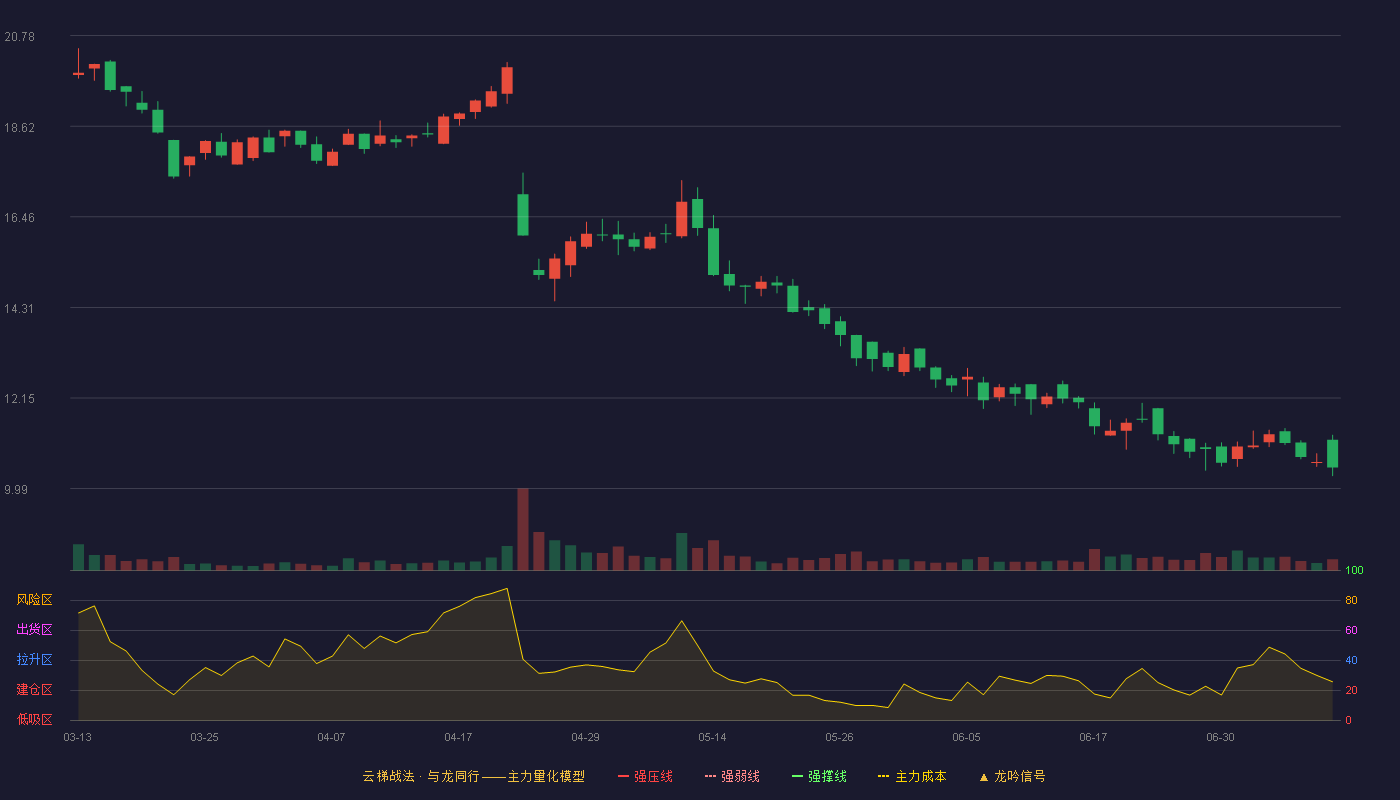The height and width of the screenshot is (800, 1400).
Task: Click the 14.31 price axis label
Action: [x=19, y=309]
